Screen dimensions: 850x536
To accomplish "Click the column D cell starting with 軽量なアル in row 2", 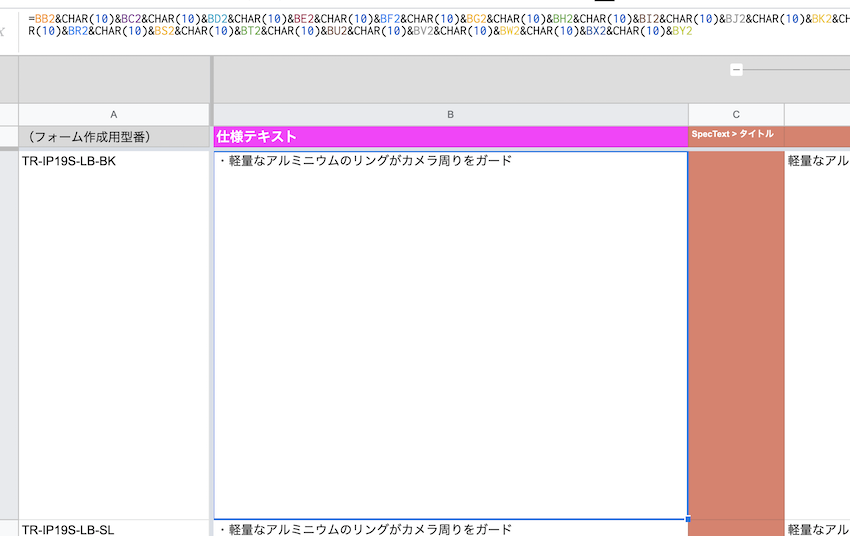I will coord(818,161).
